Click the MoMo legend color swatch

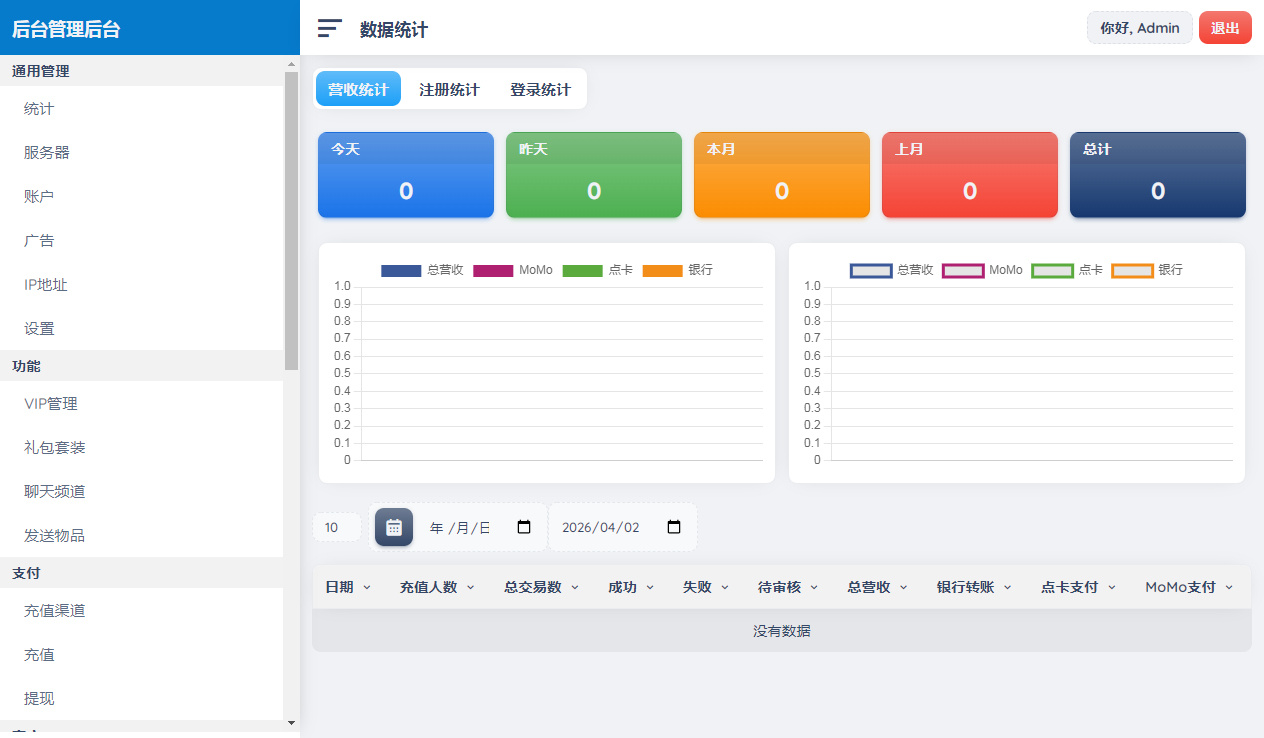[x=492, y=270]
